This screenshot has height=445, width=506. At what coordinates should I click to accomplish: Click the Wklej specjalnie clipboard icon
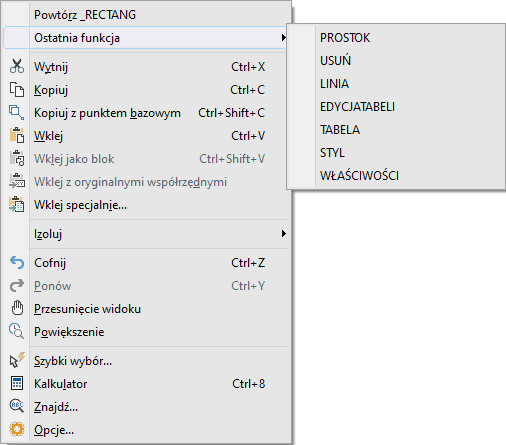click(17, 205)
